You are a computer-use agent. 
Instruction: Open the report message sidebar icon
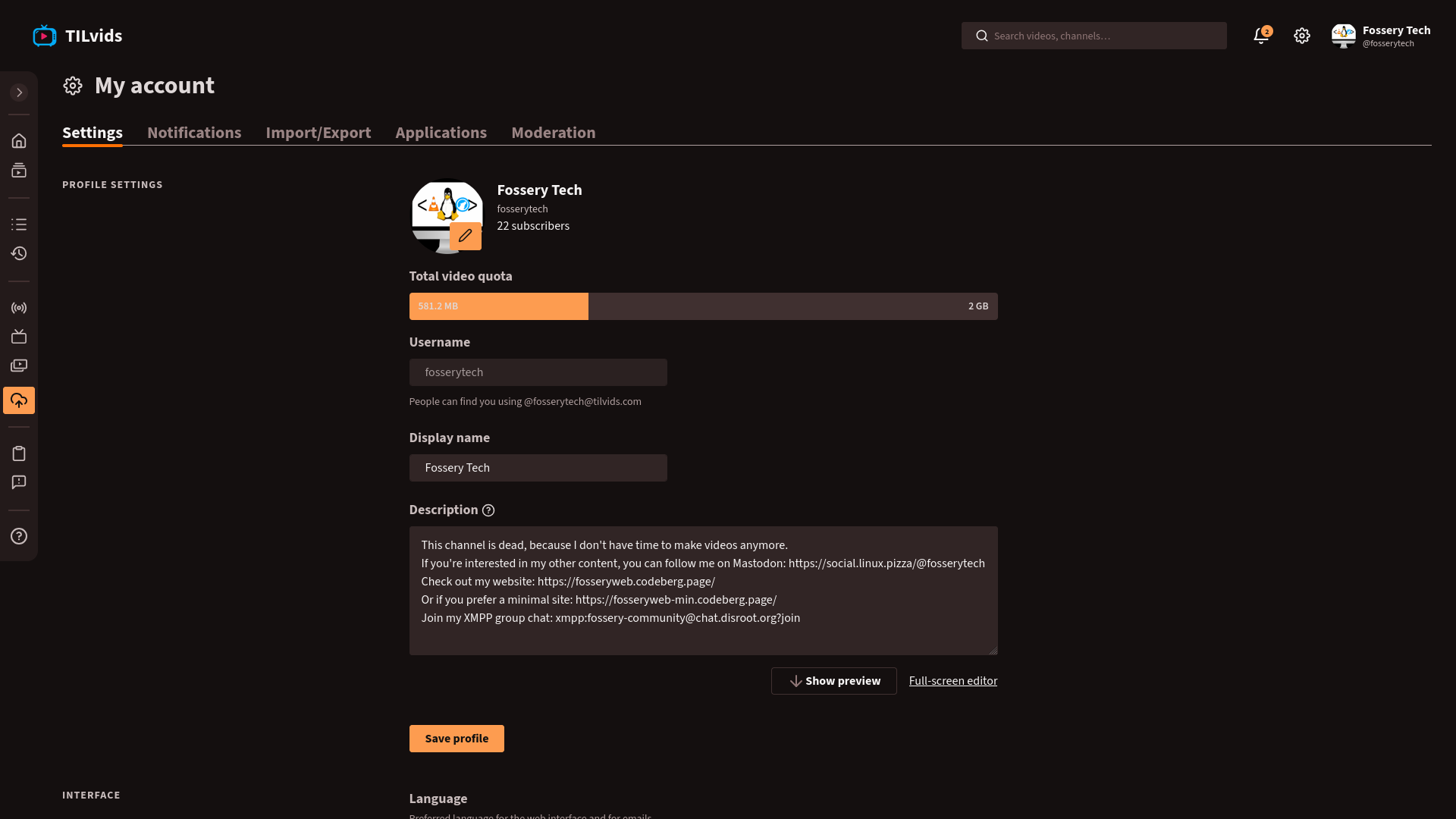click(19, 482)
